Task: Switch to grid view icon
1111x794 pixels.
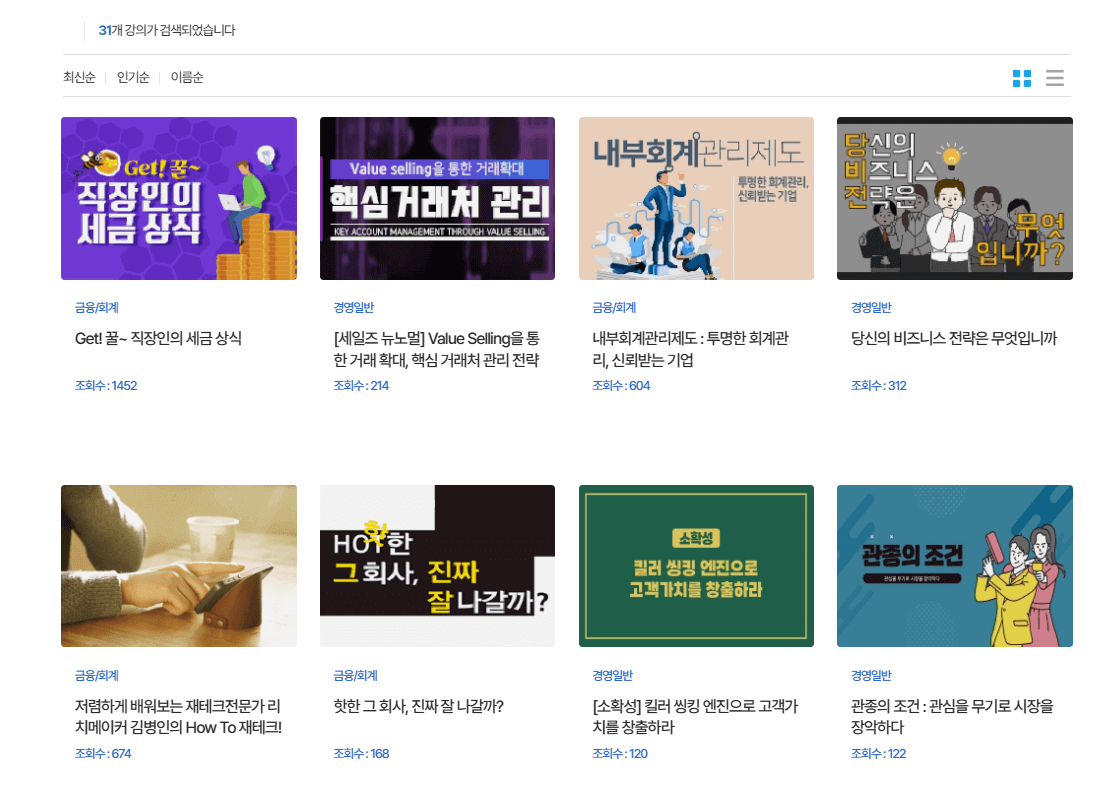Action: [1022, 78]
